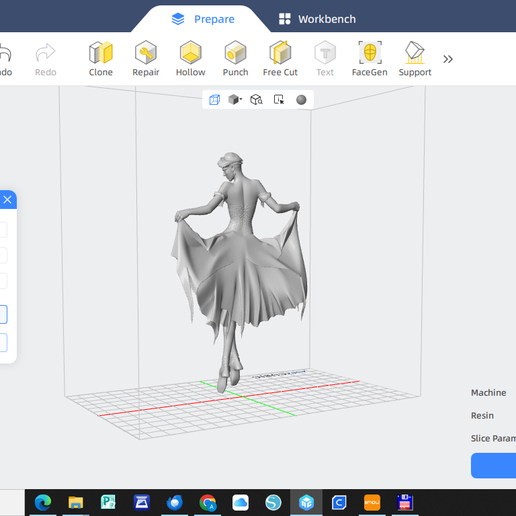Open the blue C app taskbar icon
The width and height of the screenshot is (516, 516).
[339, 502]
